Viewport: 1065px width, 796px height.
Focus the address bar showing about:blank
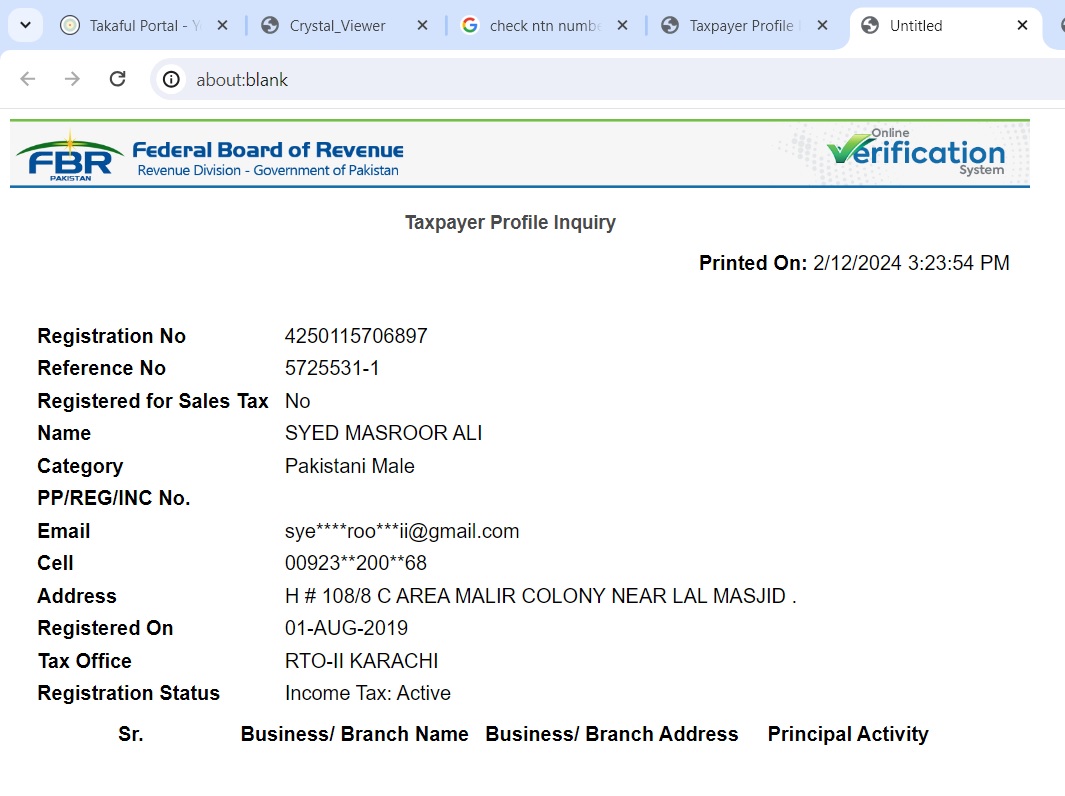point(600,79)
